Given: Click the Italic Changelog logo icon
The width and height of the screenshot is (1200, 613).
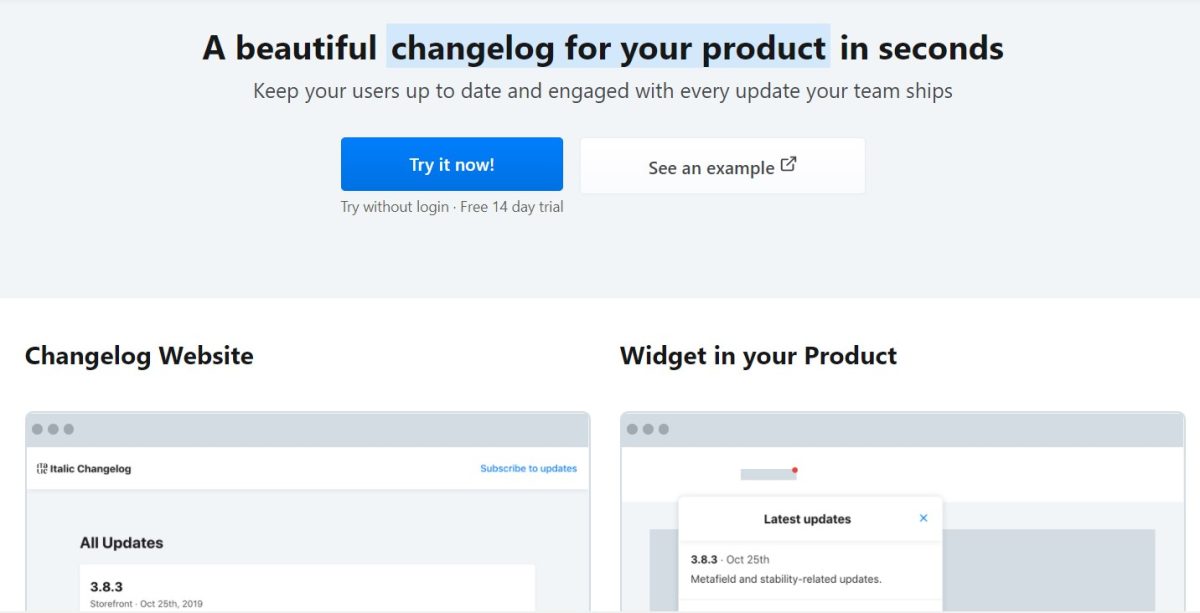Looking at the screenshot, I should 42,468.
